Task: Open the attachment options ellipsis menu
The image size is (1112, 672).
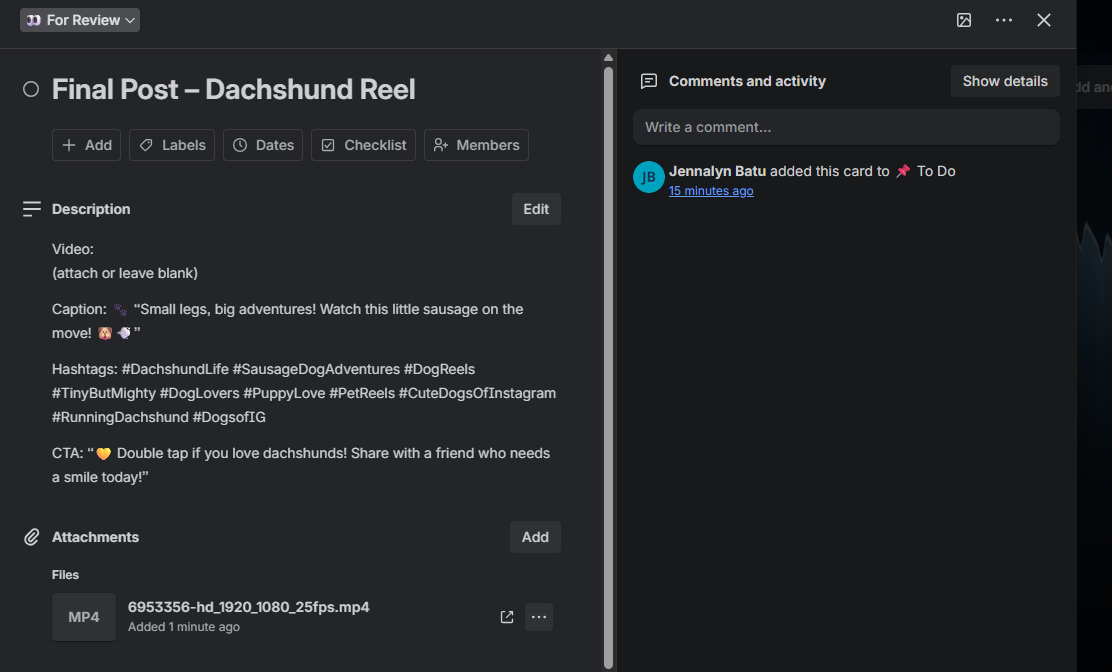Action: (539, 617)
